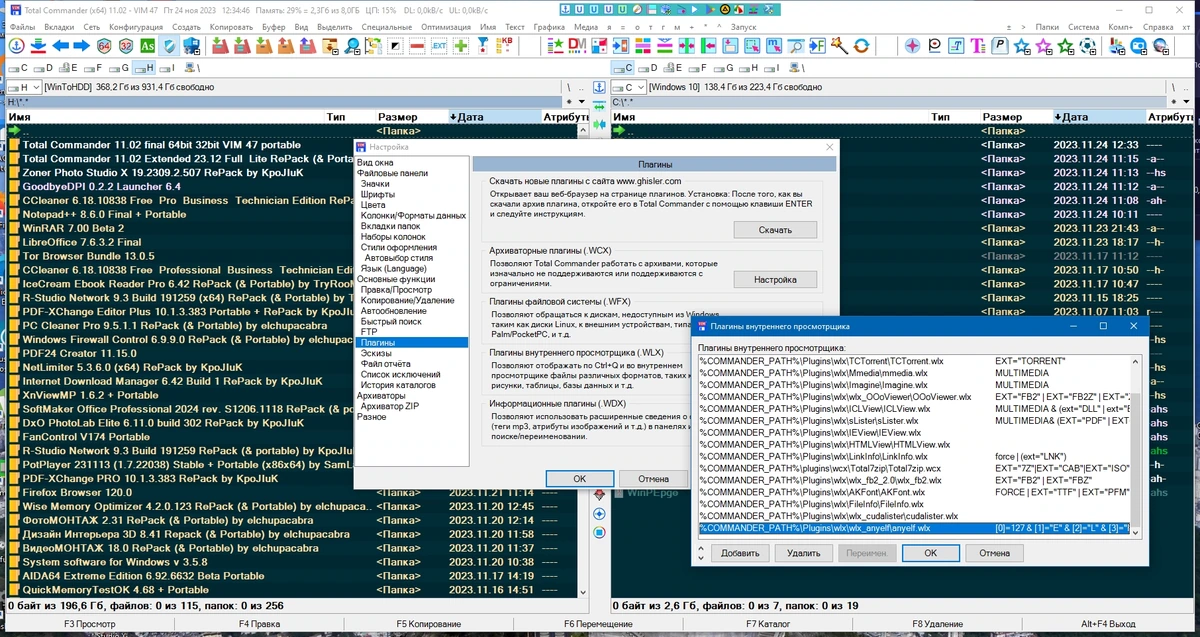
Task: Click the magenta T text toolbar icon
Action: click(x=978, y=46)
